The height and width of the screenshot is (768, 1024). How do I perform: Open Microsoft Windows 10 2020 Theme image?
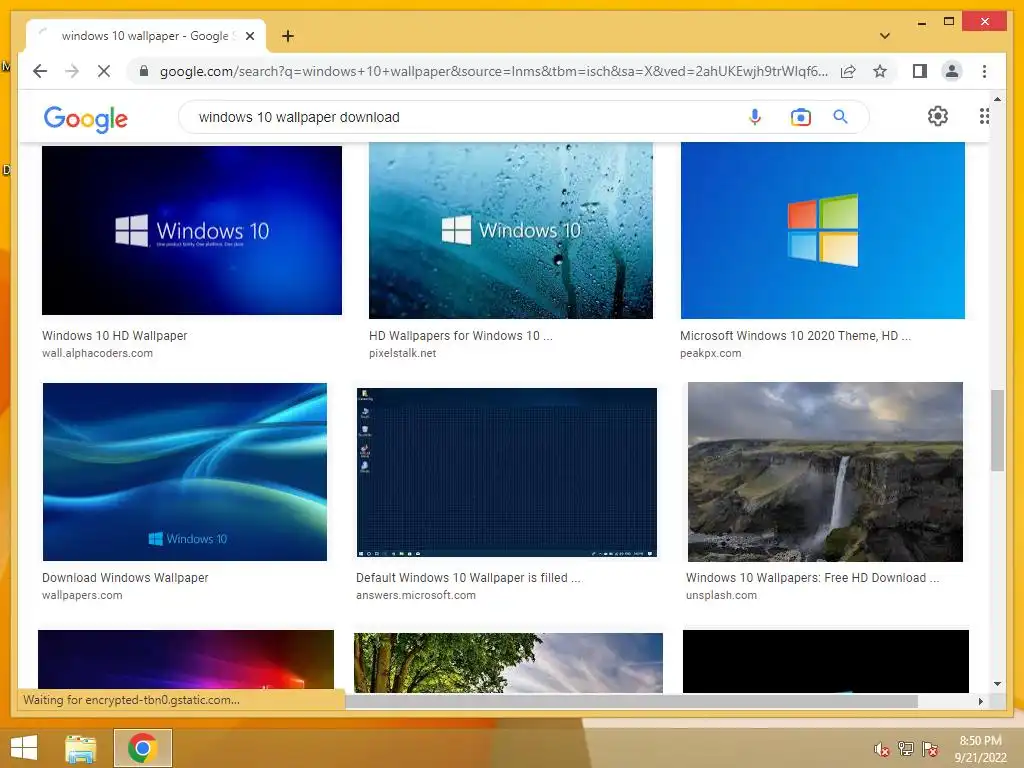(x=823, y=231)
